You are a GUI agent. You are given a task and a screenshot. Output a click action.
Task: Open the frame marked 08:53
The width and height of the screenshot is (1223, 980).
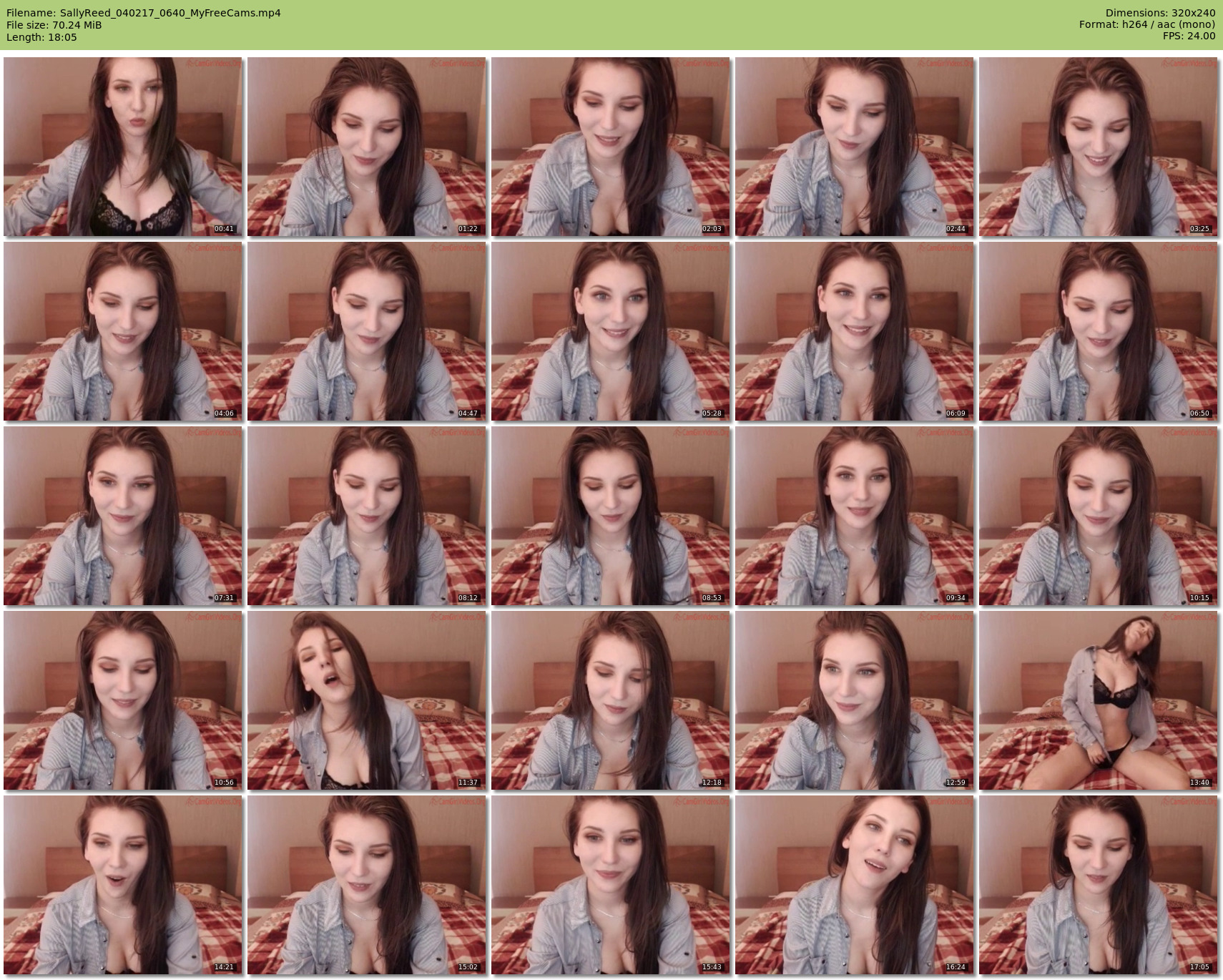pos(610,516)
